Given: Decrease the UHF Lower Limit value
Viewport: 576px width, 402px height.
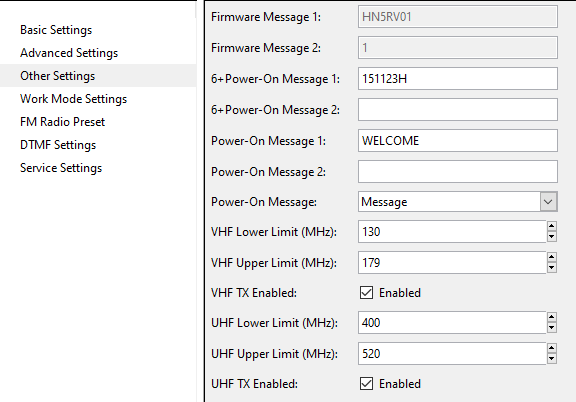Looking at the screenshot, I should (x=551, y=327).
